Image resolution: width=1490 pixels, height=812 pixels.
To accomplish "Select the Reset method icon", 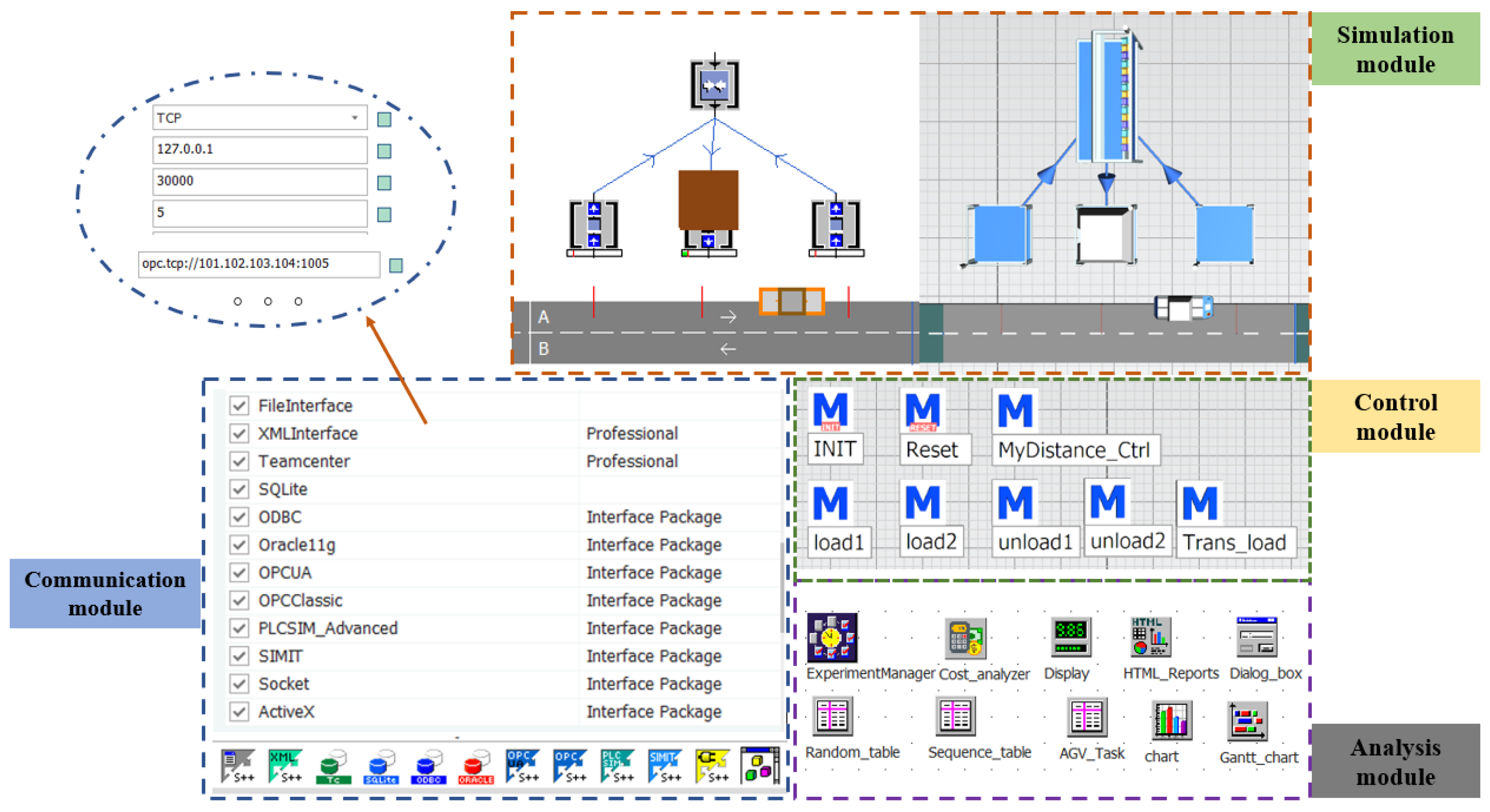I will (x=922, y=411).
